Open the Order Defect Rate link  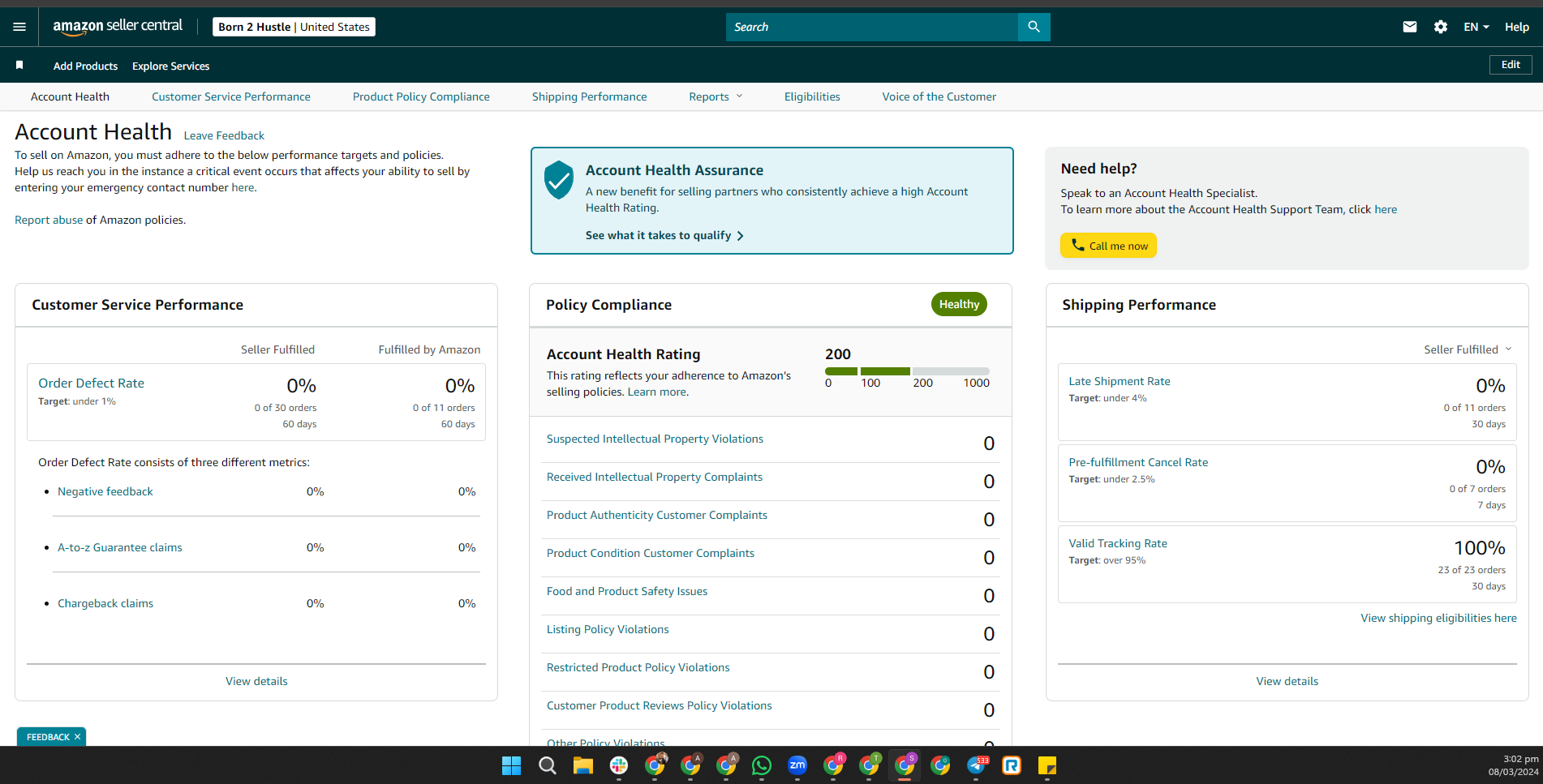click(x=91, y=383)
